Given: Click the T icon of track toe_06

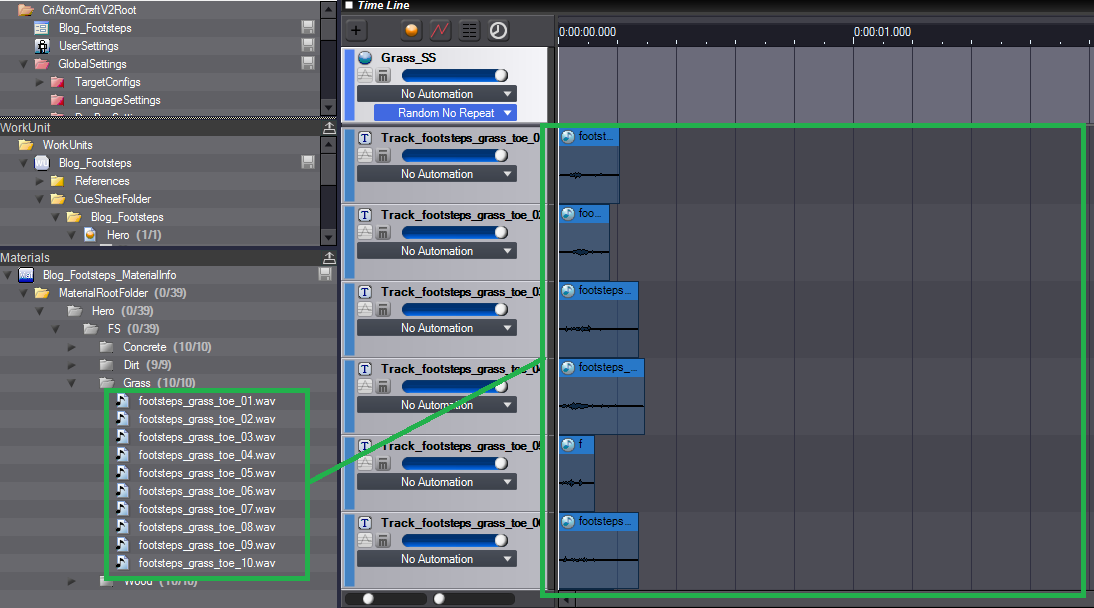Looking at the screenshot, I should coord(365,523).
